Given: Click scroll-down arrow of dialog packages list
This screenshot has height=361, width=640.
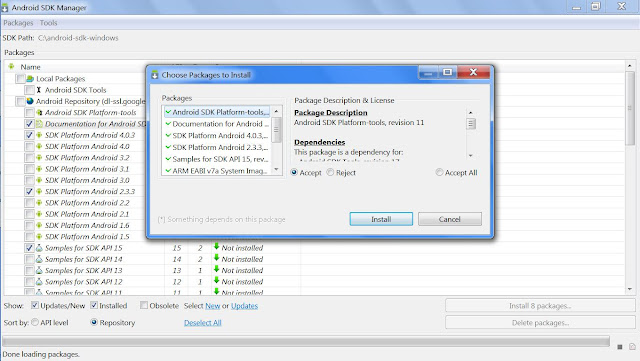Looking at the screenshot, I should coord(276,169).
